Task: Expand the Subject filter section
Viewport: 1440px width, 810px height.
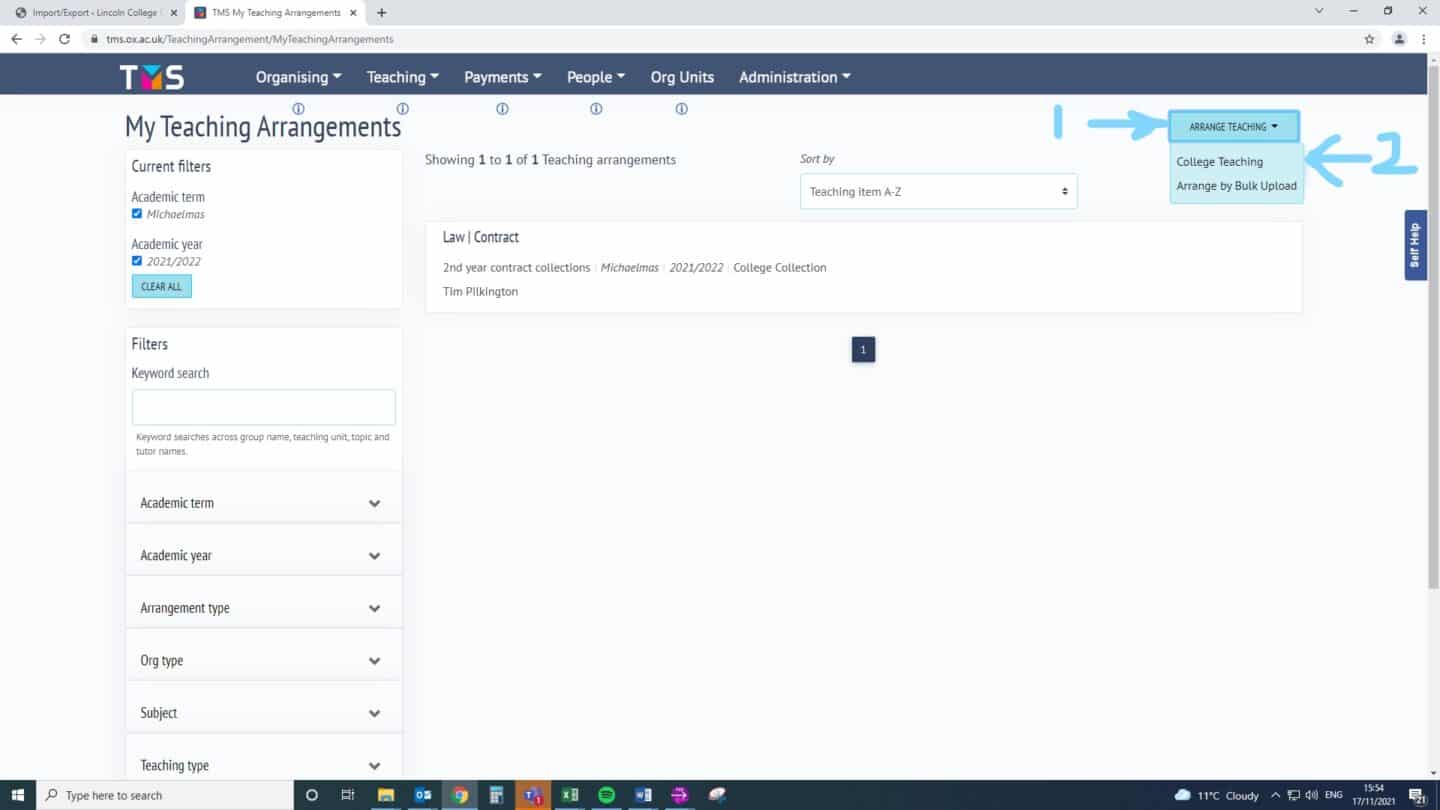Action: pyautogui.click(x=263, y=713)
